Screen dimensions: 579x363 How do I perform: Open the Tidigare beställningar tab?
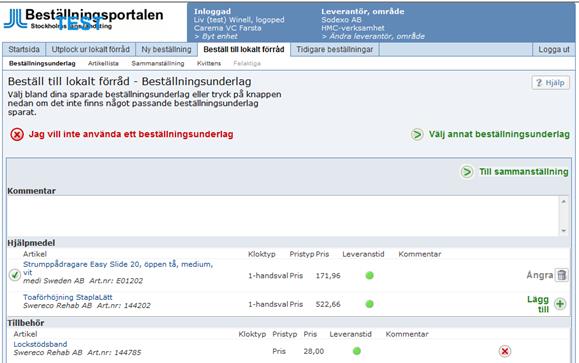[x=335, y=49]
